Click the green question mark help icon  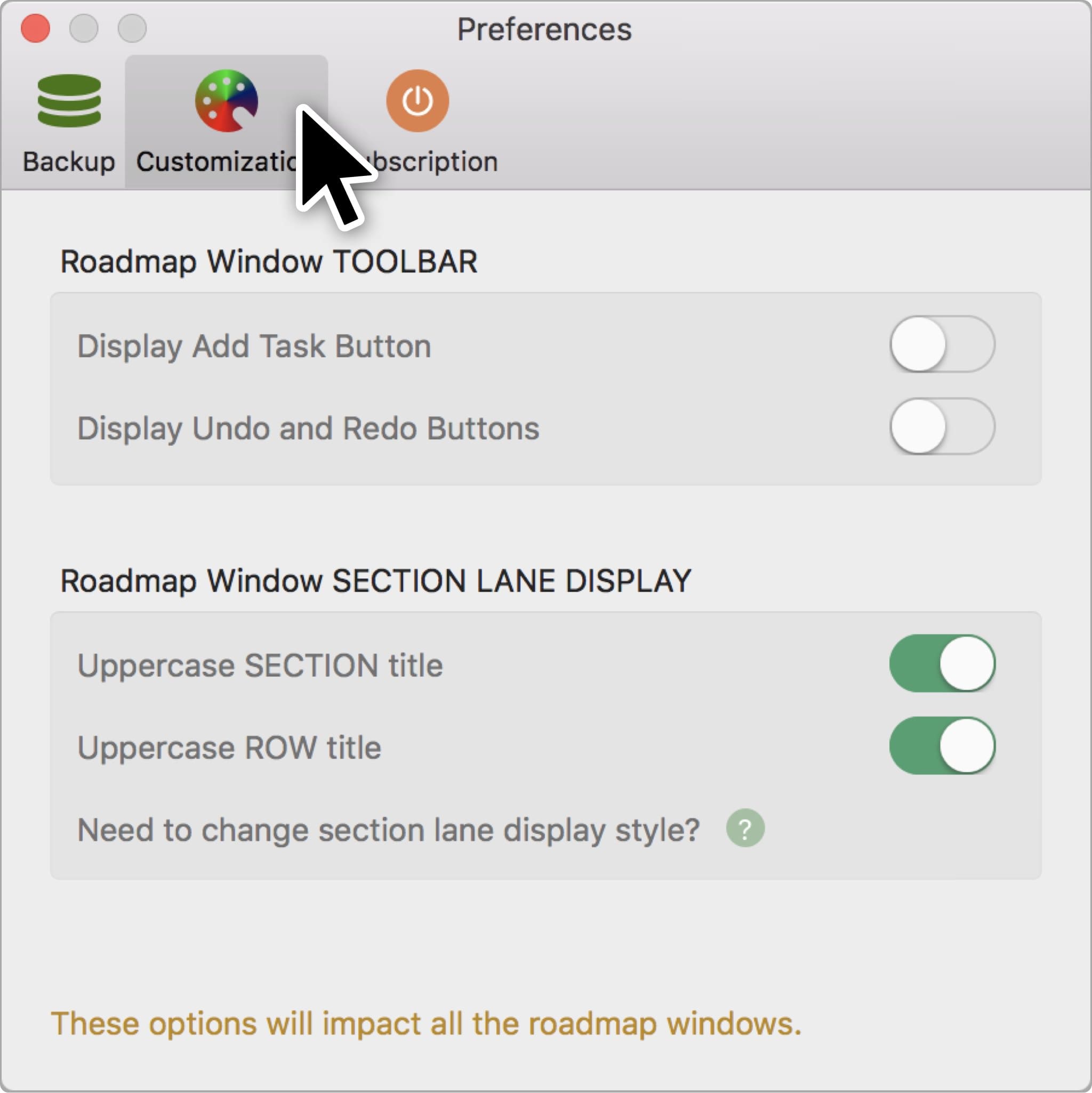click(x=744, y=828)
